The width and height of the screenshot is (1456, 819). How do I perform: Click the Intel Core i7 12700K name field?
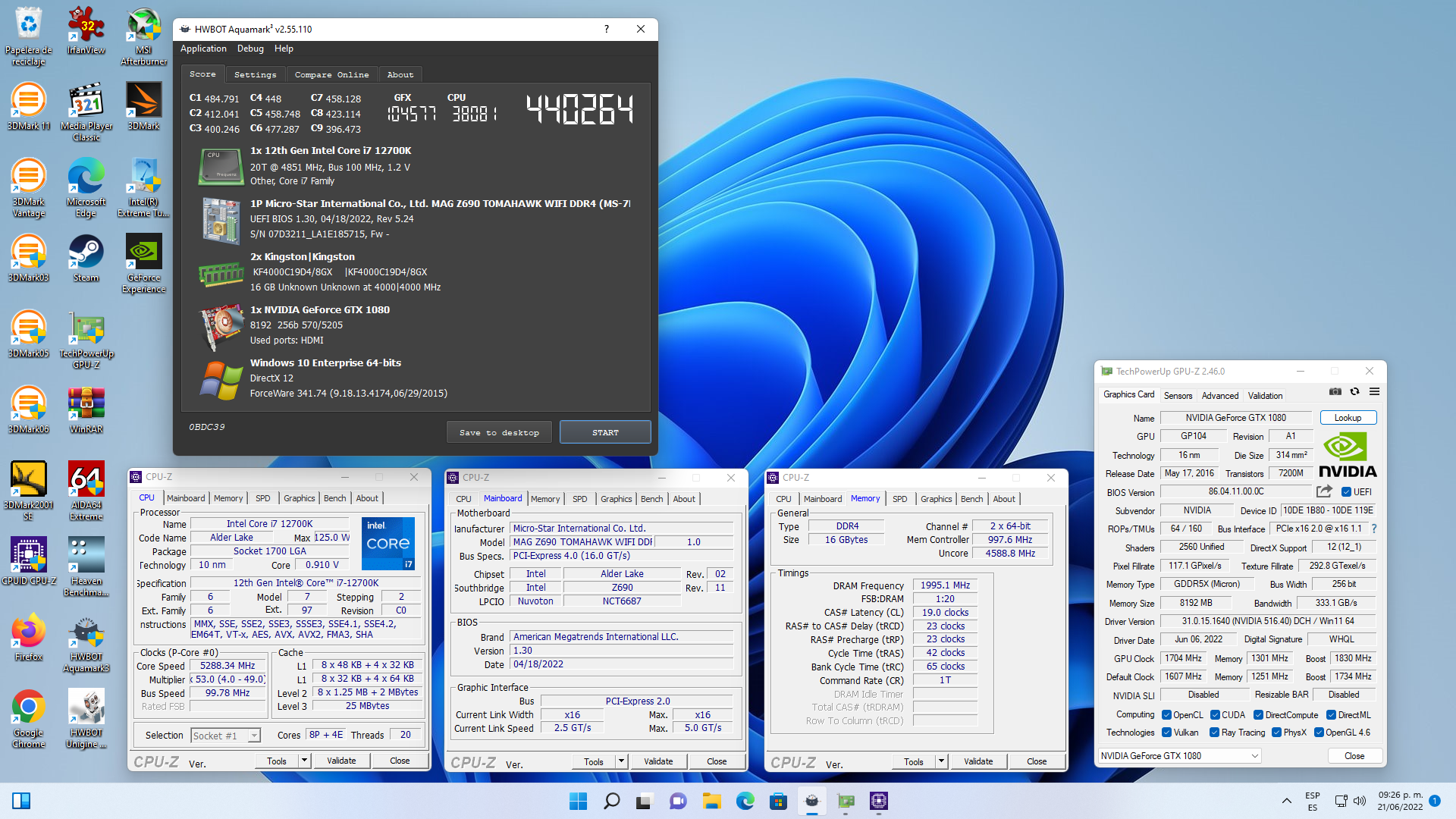tap(269, 524)
